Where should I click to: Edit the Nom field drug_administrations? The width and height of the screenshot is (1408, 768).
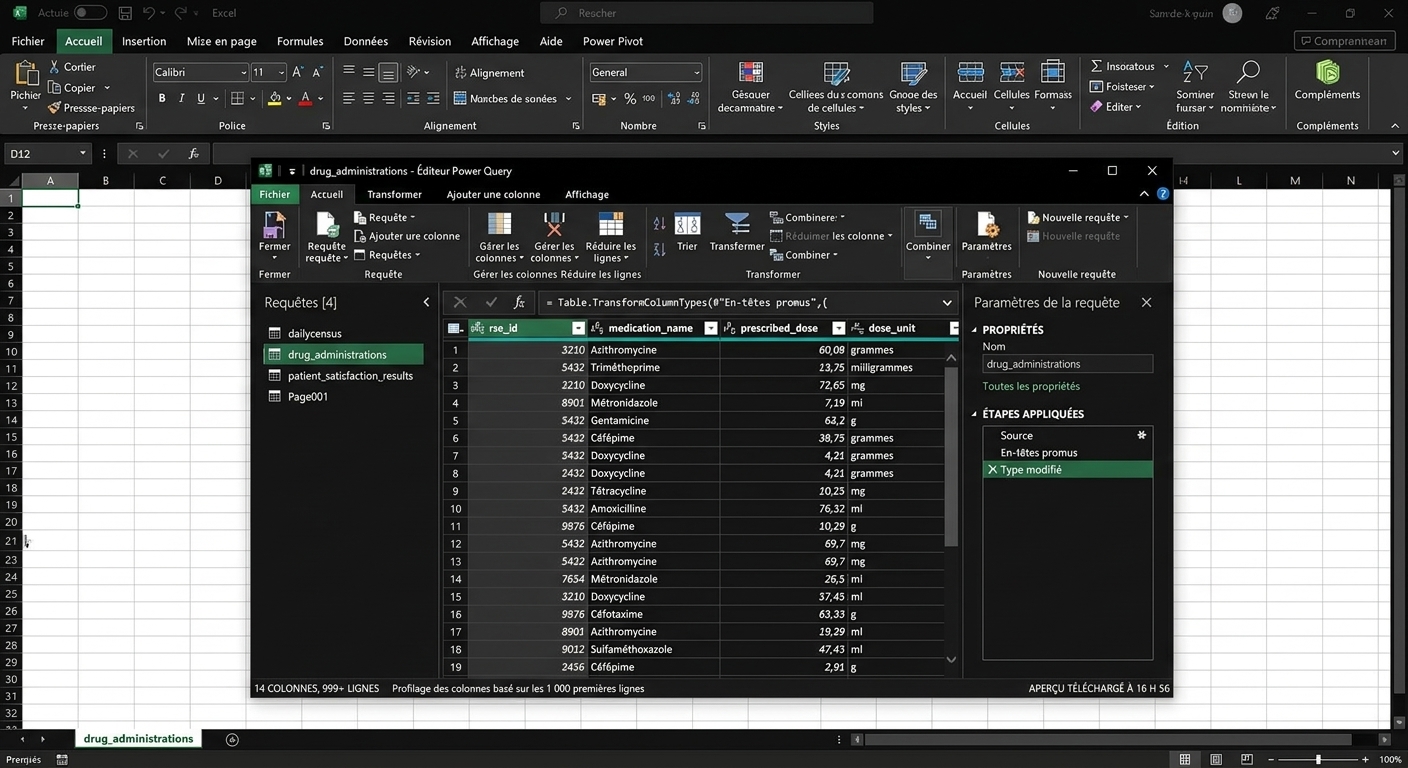(1067, 364)
